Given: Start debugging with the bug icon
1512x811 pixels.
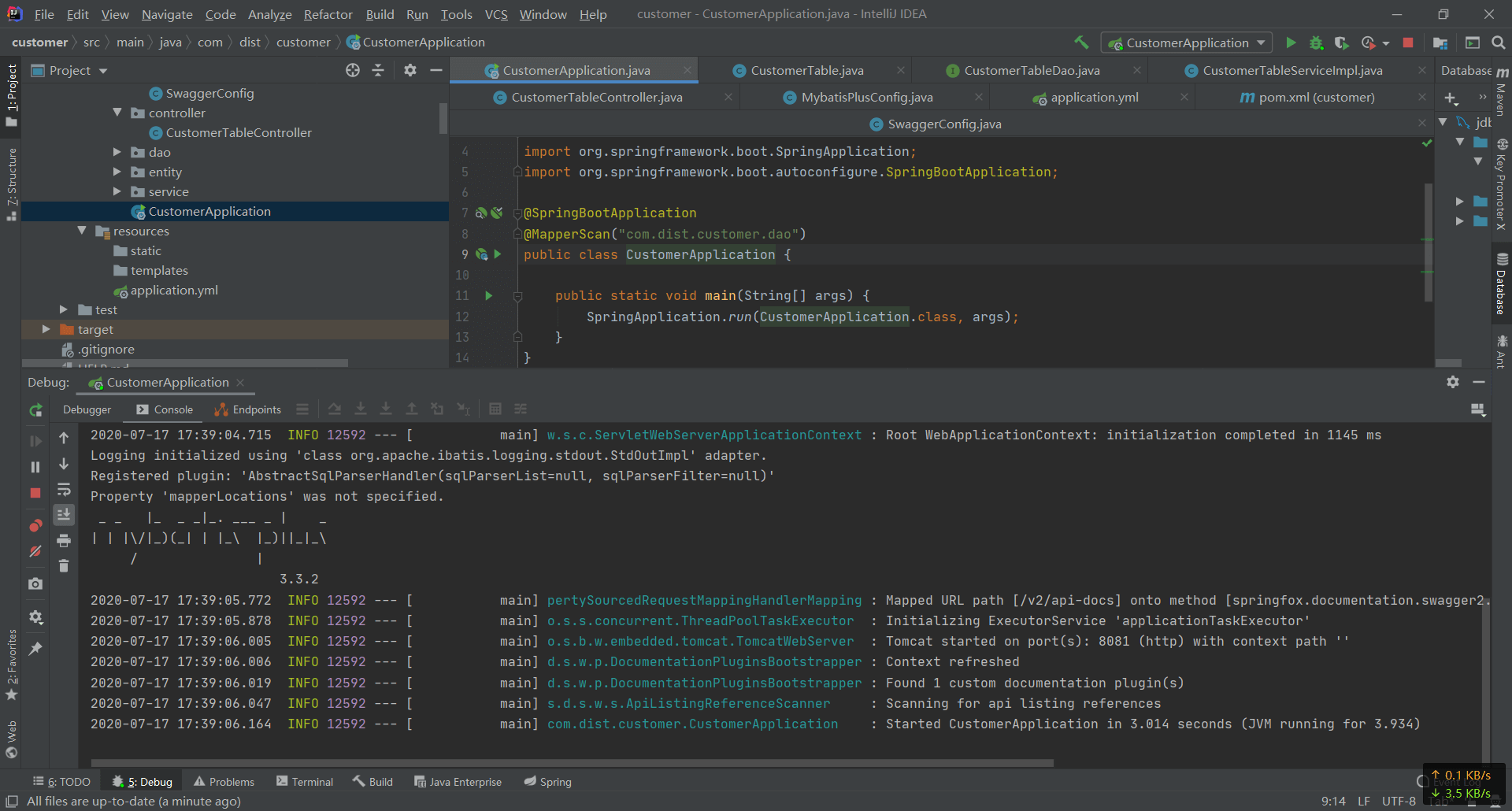Looking at the screenshot, I should [1316, 43].
